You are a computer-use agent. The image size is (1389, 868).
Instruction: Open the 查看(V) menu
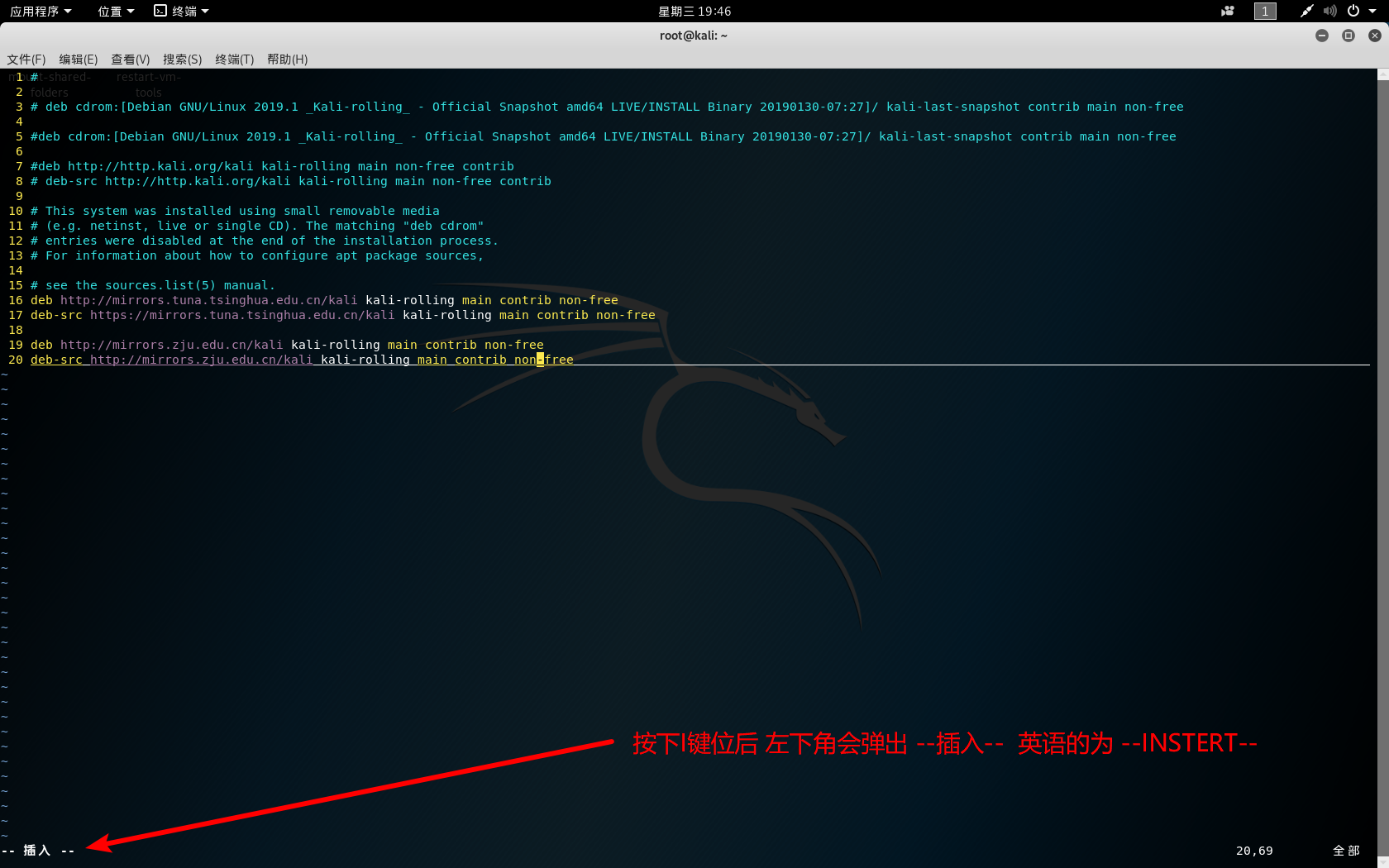pos(131,60)
